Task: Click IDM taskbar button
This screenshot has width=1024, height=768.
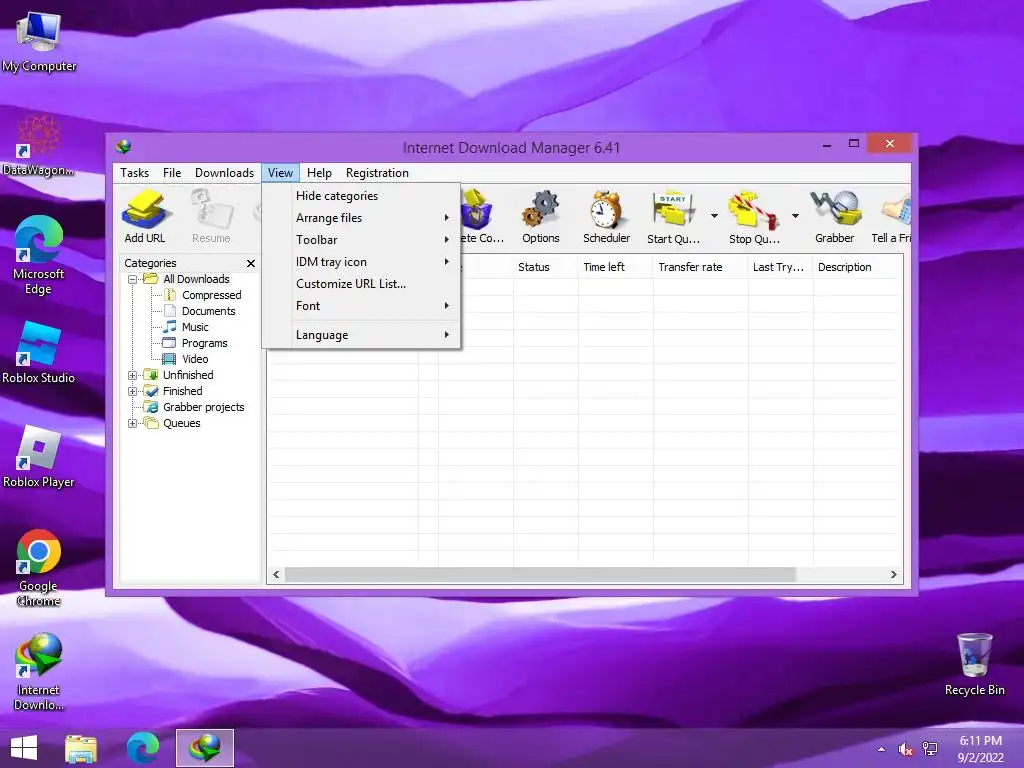Action: tap(204, 748)
